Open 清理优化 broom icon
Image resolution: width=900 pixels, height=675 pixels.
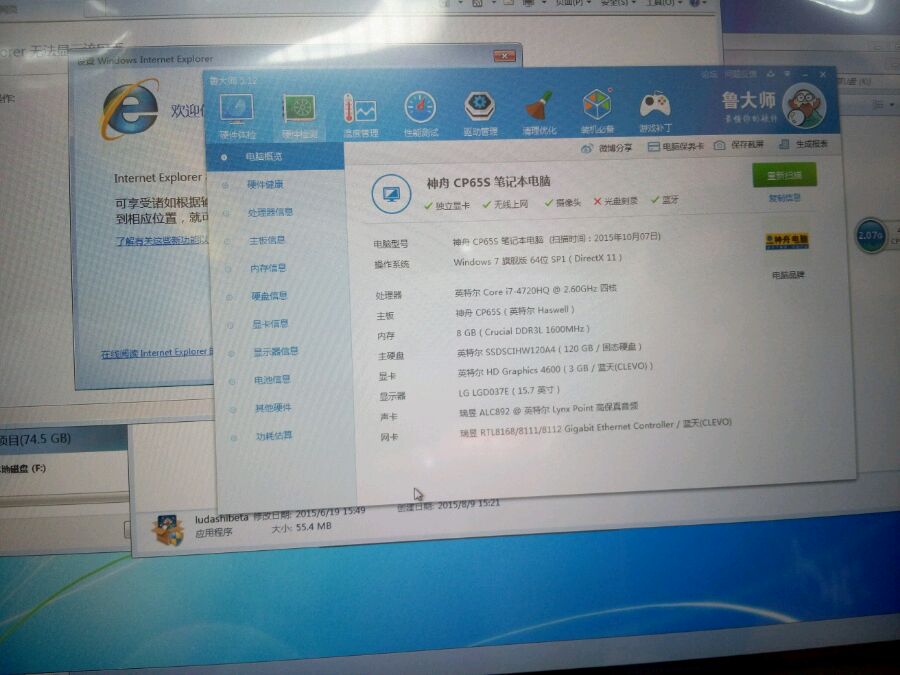point(538,106)
